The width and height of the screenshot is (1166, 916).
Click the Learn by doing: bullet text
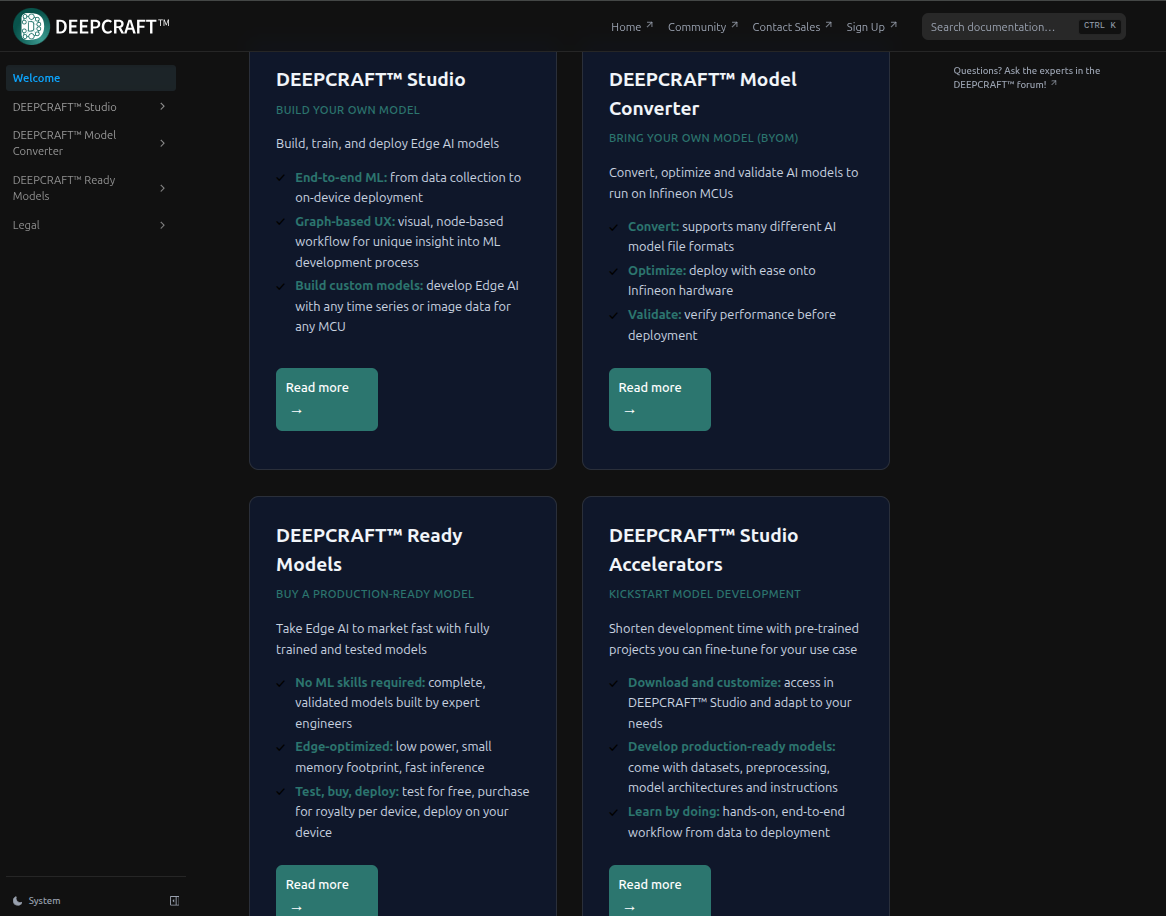pyautogui.click(x=674, y=812)
